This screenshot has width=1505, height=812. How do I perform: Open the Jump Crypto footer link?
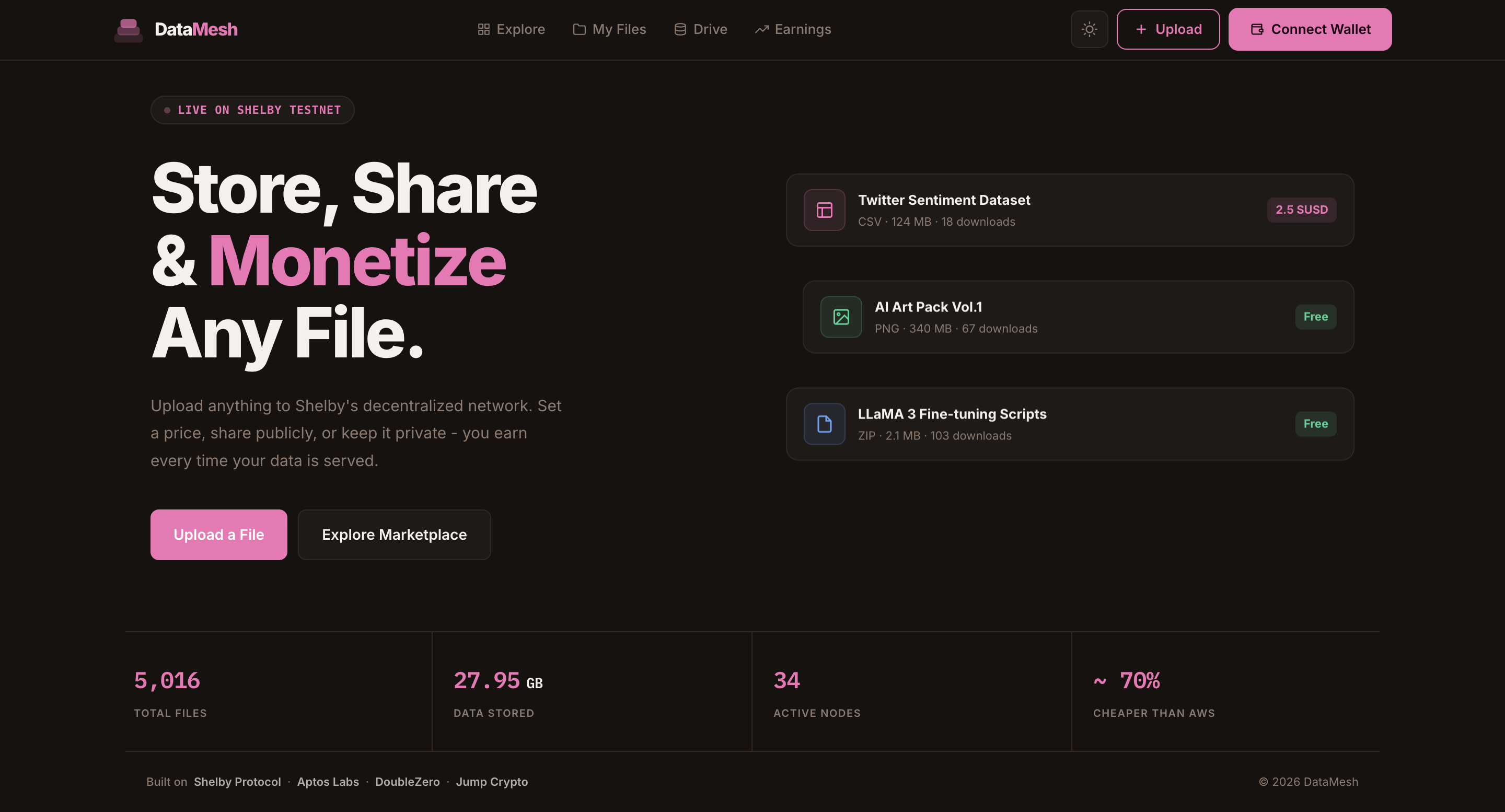[491, 782]
